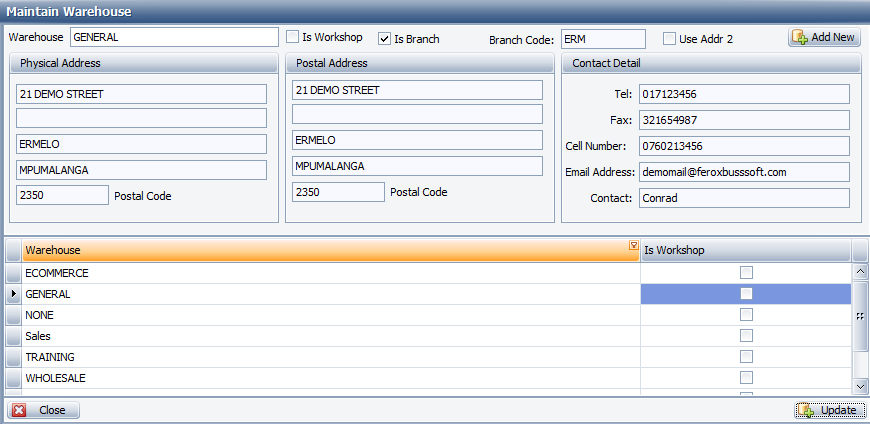Image resolution: width=870 pixels, height=424 pixels.
Task: Click the Postal Address panel header
Action: 419,63
